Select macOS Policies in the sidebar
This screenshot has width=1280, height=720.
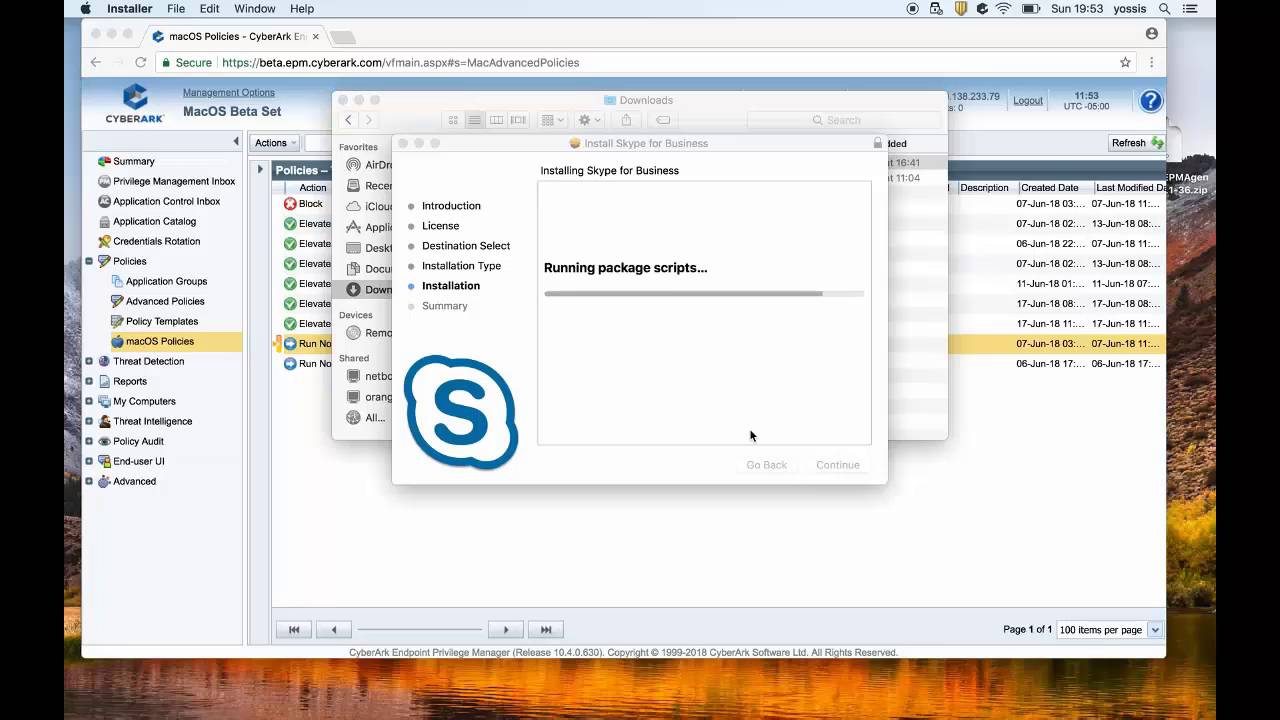click(160, 341)
